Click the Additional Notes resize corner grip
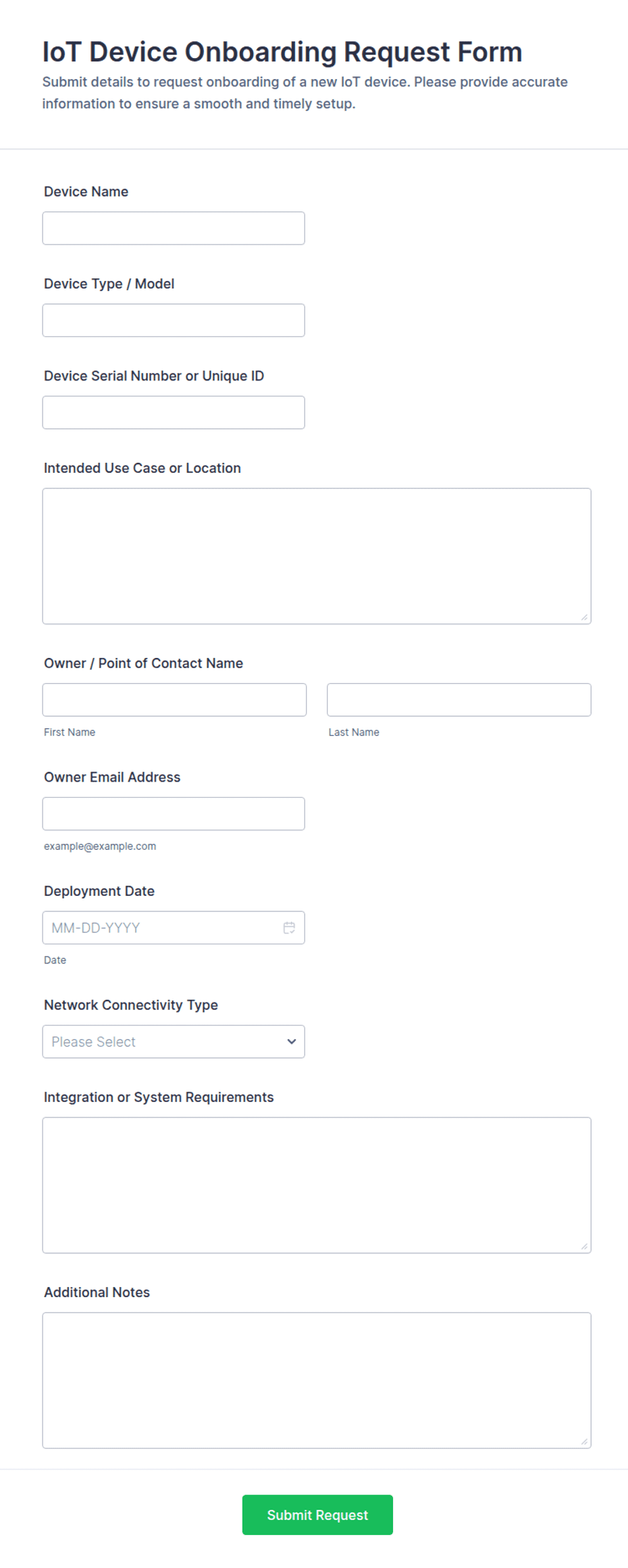Viewport: 628px width, 1568px height. (585, 1442)
